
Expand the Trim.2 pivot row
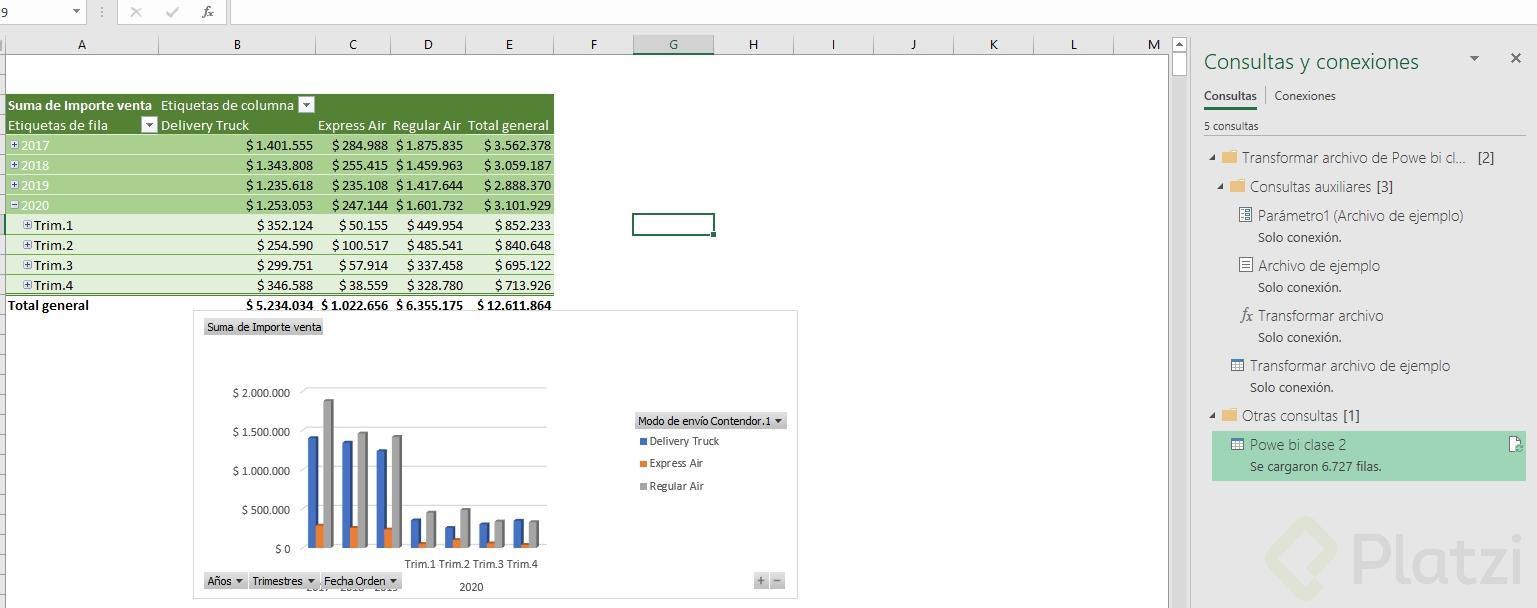pos(27,245)
